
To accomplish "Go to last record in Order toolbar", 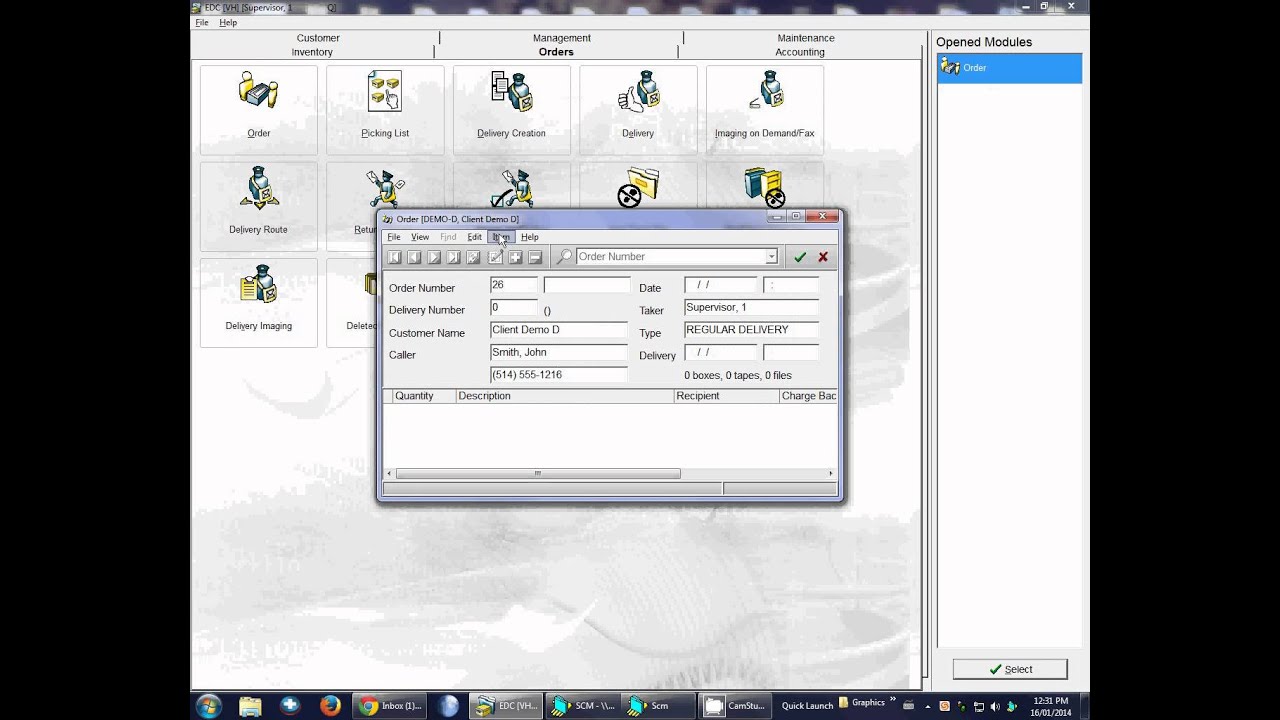I will [454, 257].
